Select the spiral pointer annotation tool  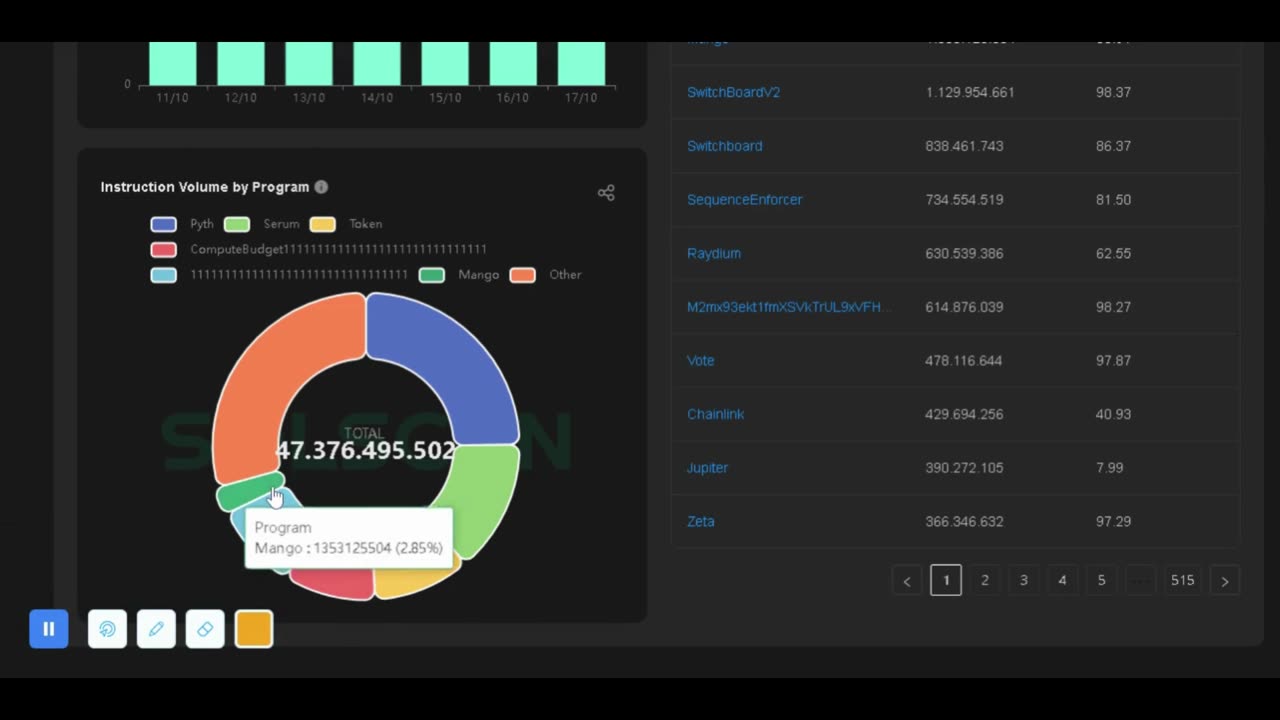pos(107,629)
